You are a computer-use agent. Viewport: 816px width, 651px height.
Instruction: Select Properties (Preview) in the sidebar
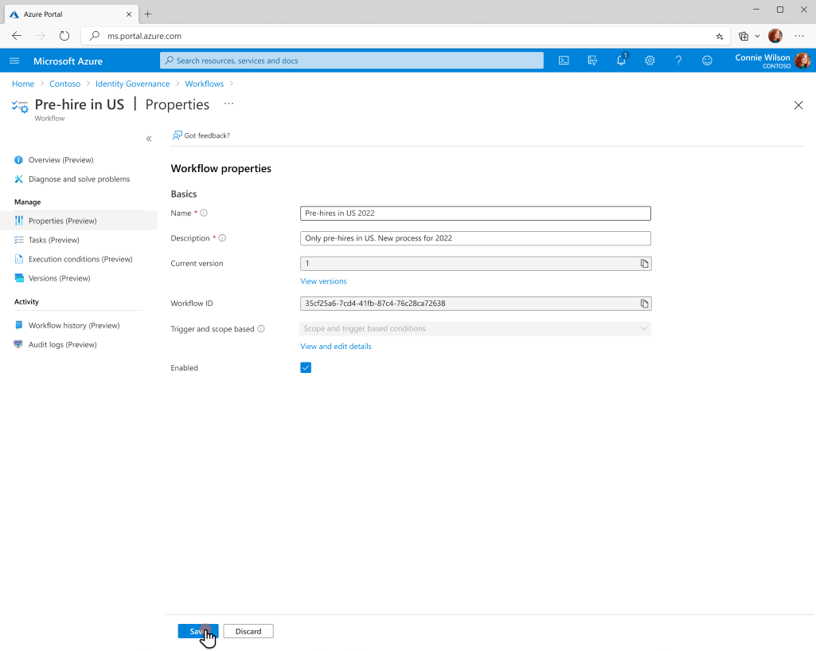pos(79,221)
